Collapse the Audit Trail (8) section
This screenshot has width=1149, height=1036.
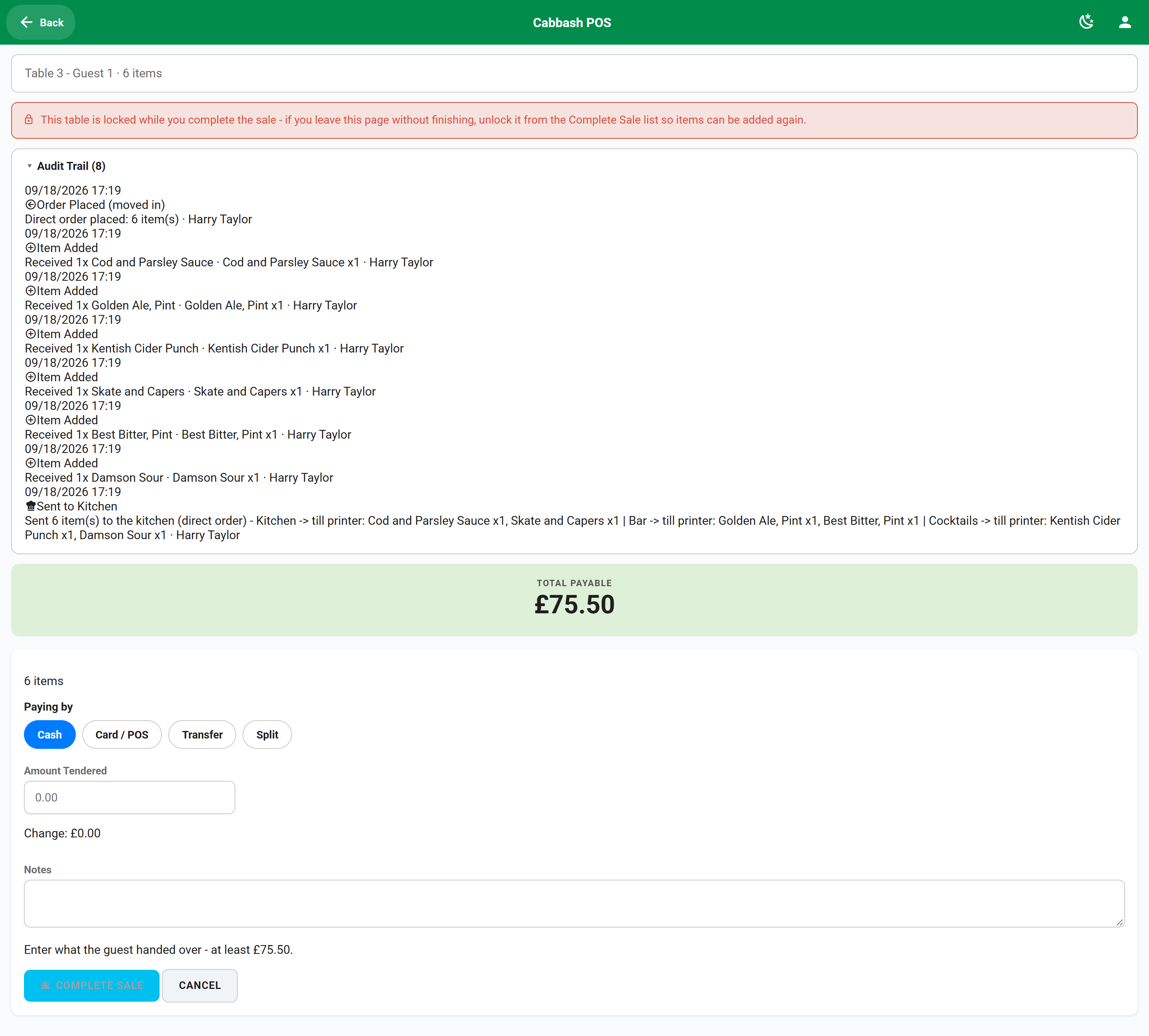65,166
